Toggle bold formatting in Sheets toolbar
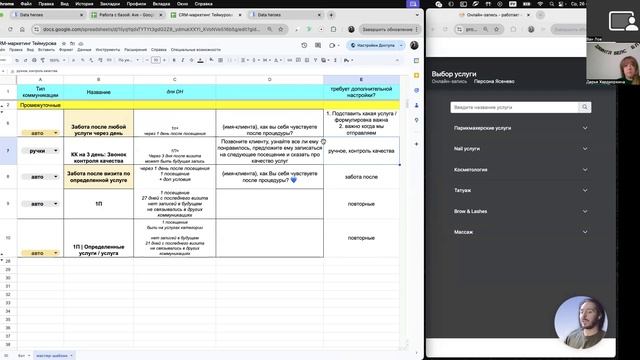The image size is (640, 360). 174,60
